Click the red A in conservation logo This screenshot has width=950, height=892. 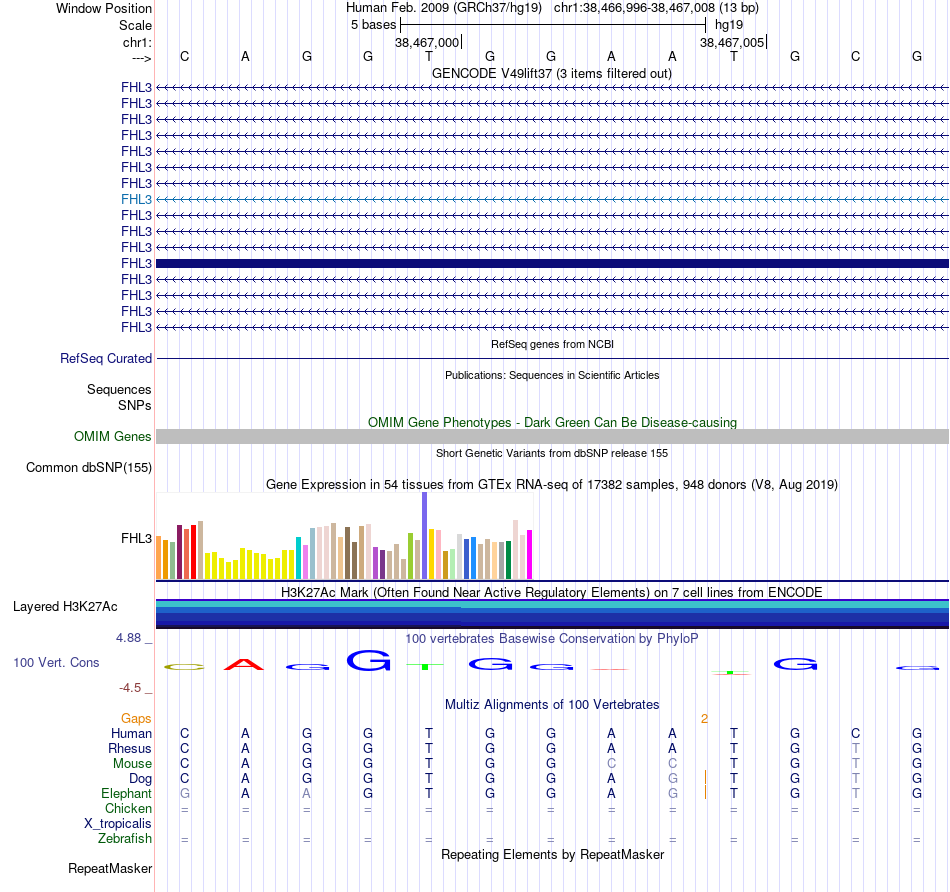[x=244, y=665]
